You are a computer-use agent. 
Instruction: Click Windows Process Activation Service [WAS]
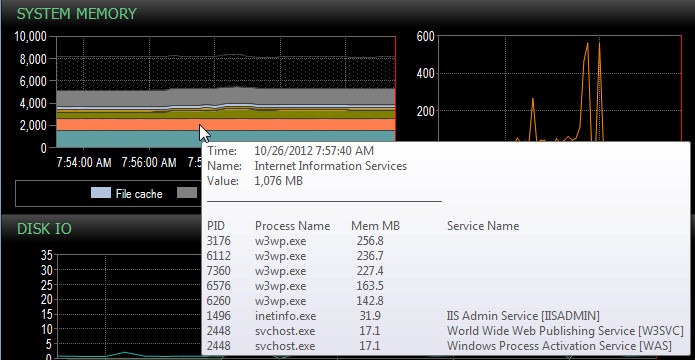[559, 346]
